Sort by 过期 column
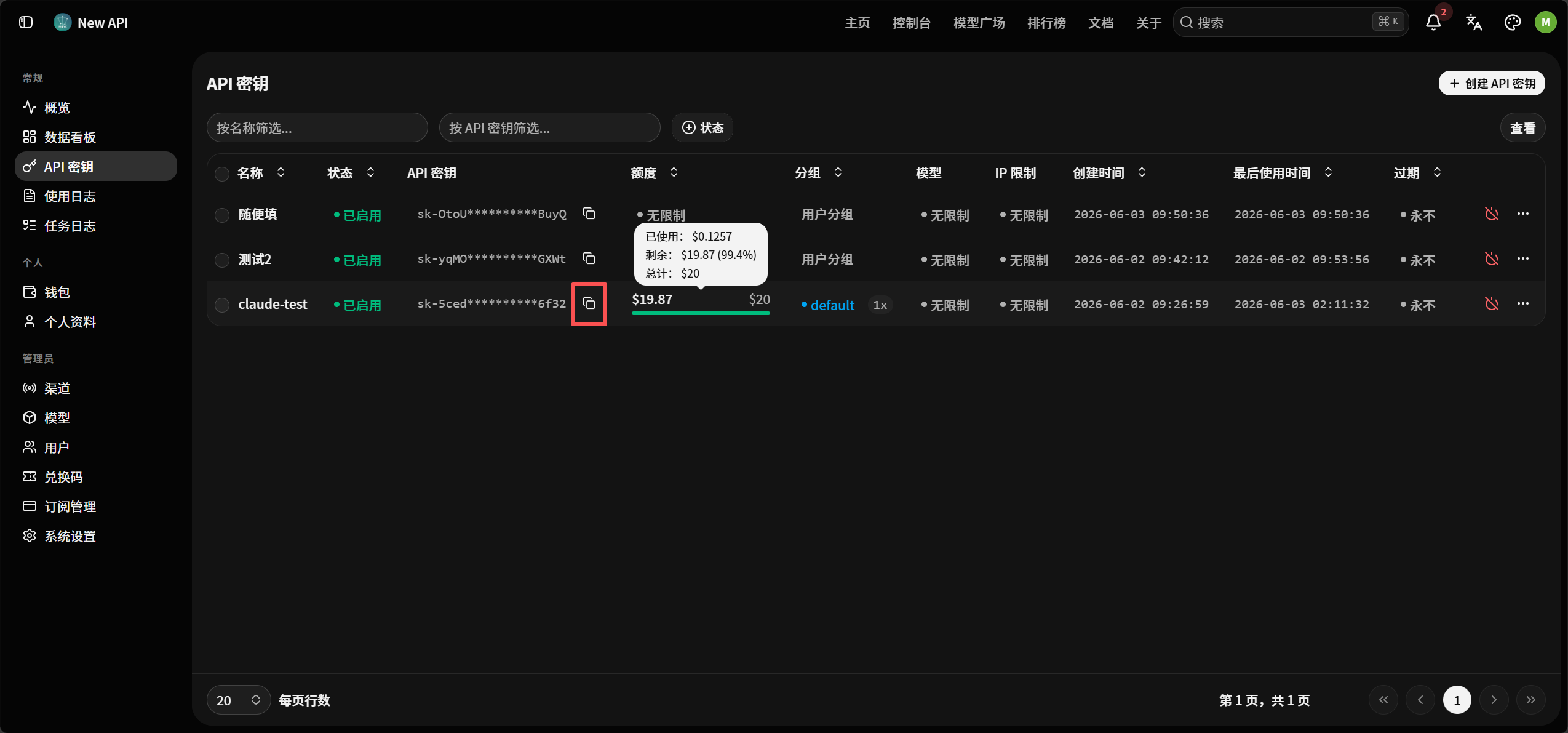The width and height of the screenshot is (1568, 733). [1418, 173]
